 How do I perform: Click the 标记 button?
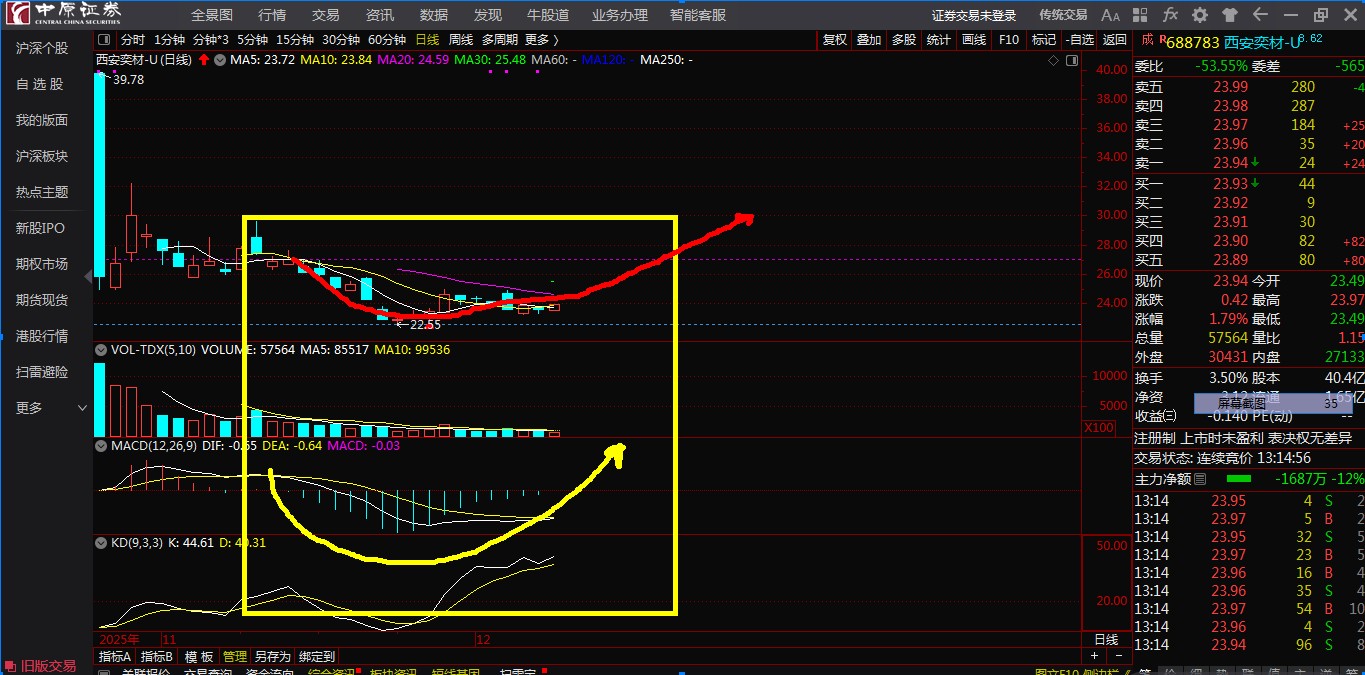pyautogui.click(x=1044, y=40)
